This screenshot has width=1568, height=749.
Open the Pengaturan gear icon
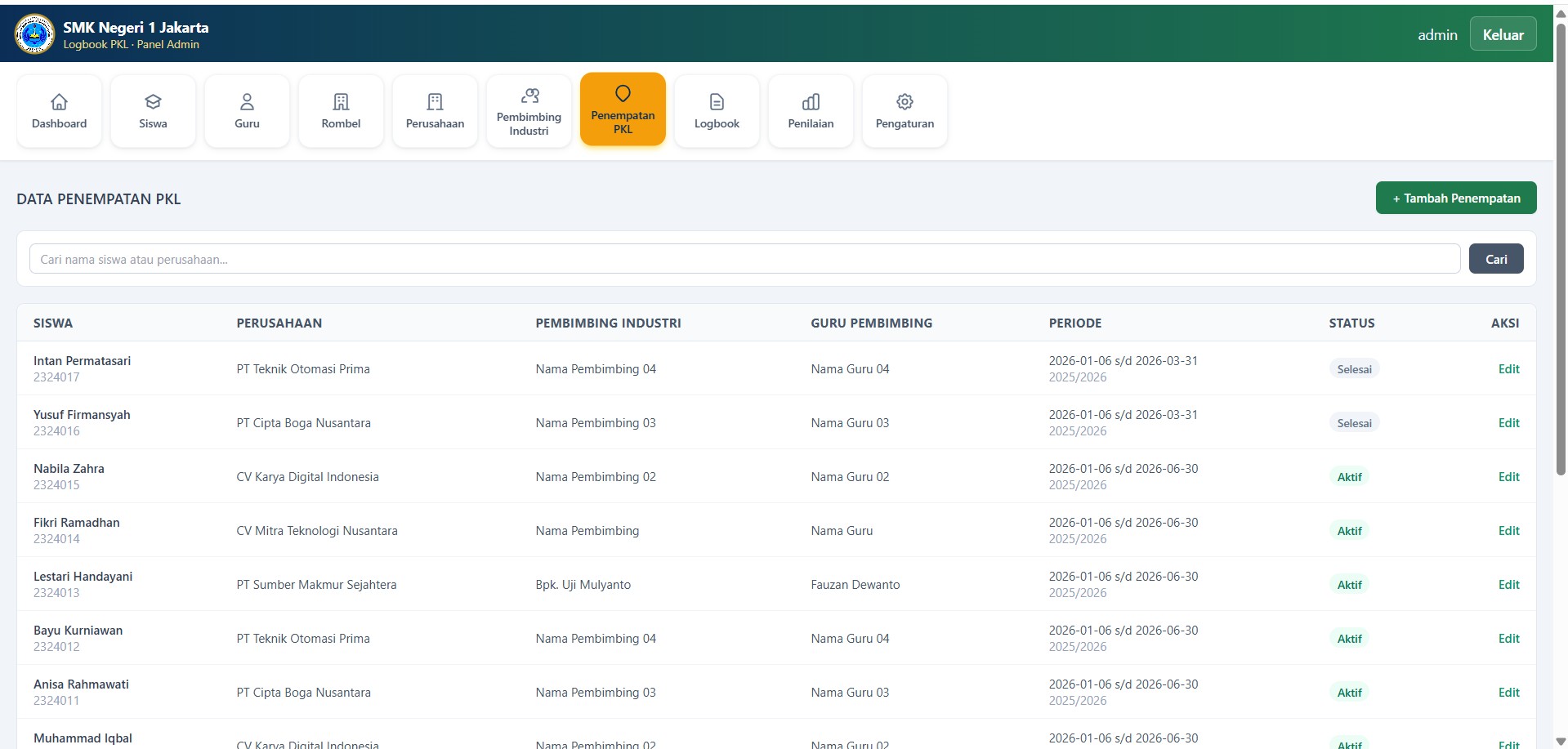905,101
